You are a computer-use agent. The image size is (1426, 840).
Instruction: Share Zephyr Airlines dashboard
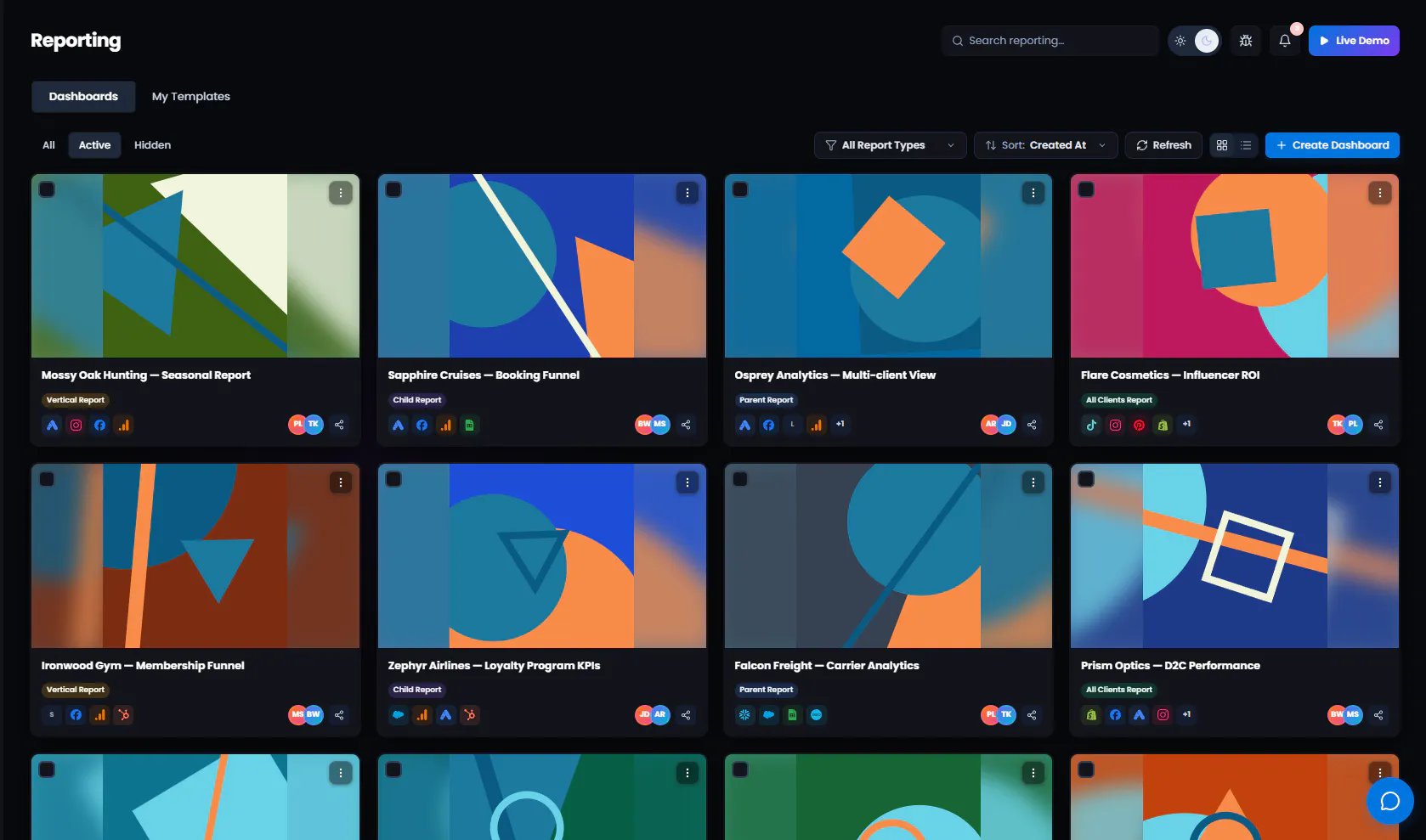click(686, 715)
